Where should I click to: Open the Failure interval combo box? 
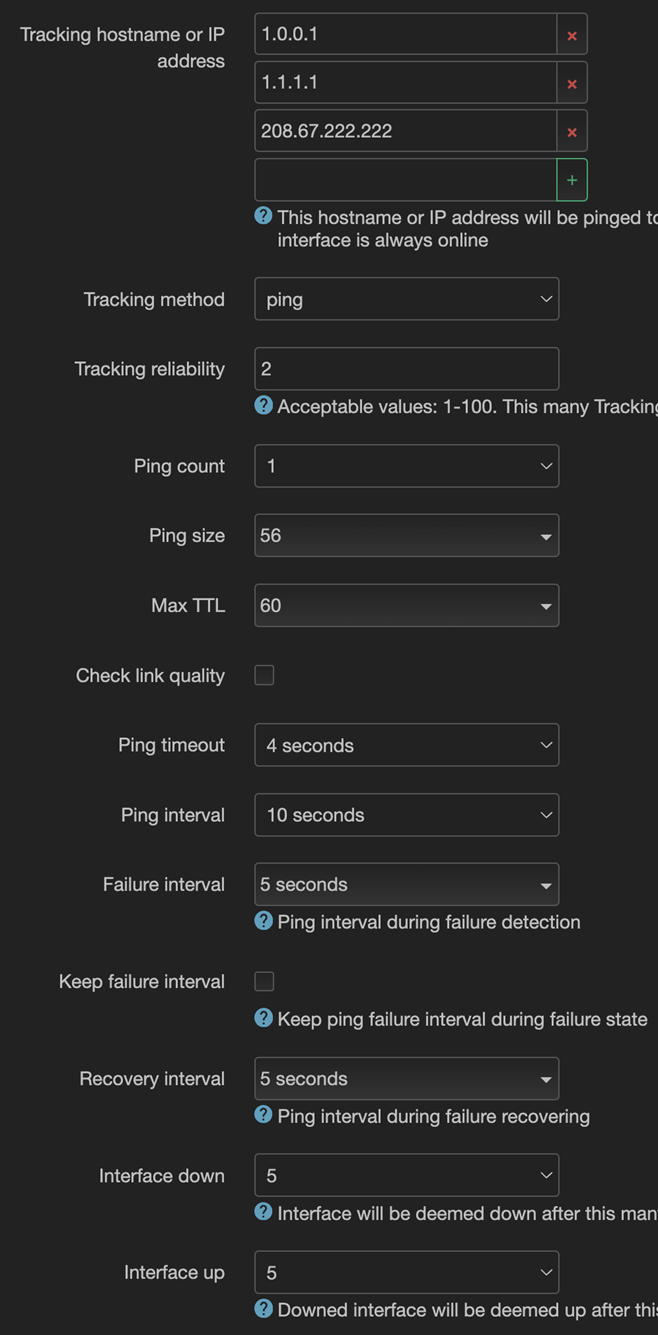coord(406,884)
